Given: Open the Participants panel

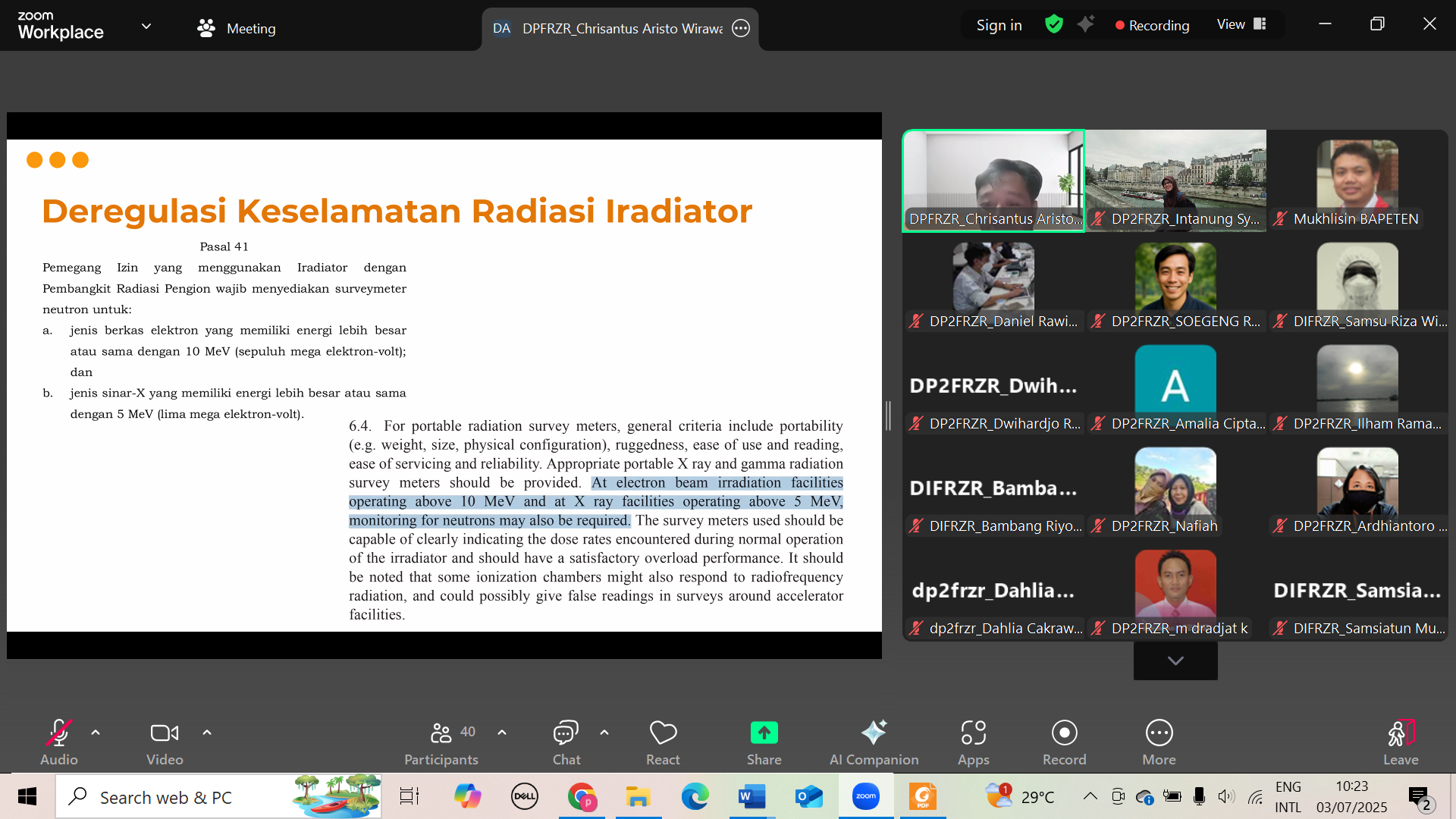Looking at the screenshot, I should [x=442, y=742].
